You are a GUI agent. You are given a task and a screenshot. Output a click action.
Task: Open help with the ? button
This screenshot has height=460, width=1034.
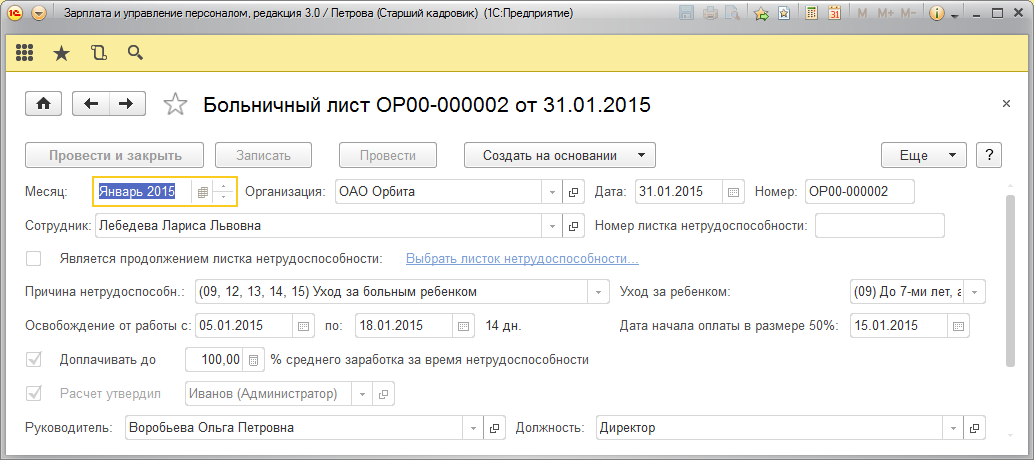(x=988, y=156)
